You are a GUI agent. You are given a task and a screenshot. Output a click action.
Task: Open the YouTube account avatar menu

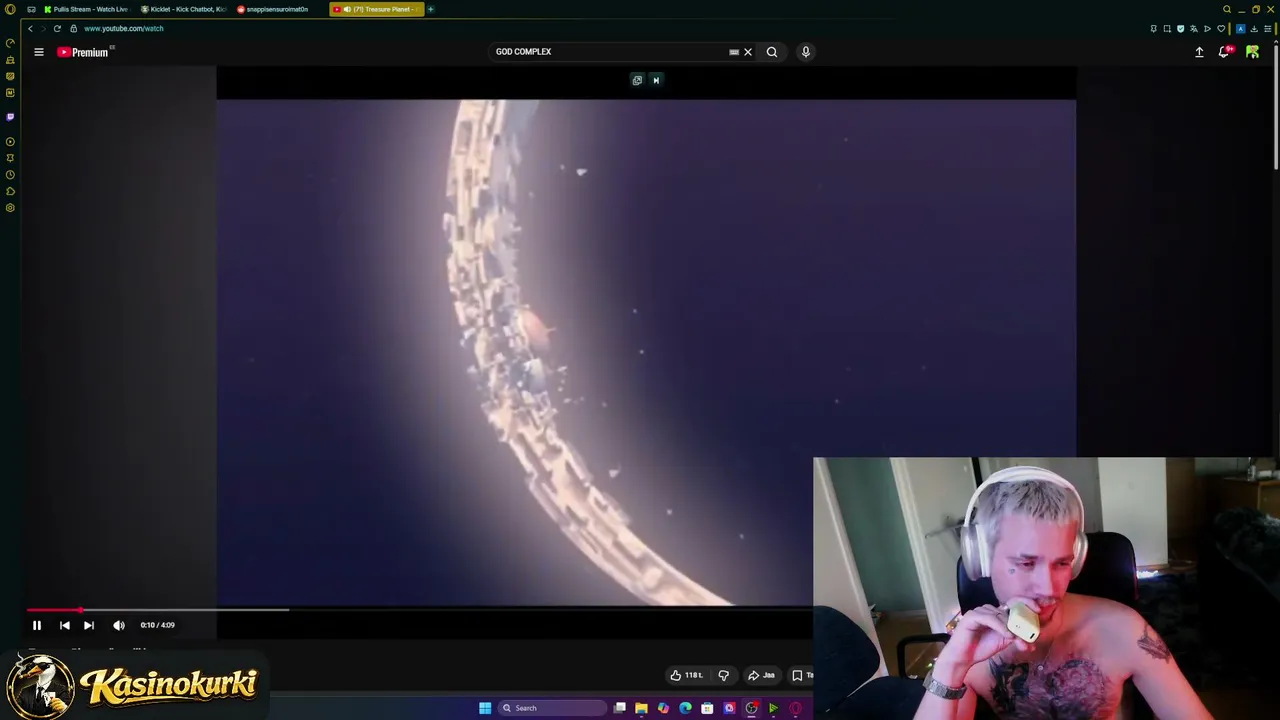pos(1252,52)
